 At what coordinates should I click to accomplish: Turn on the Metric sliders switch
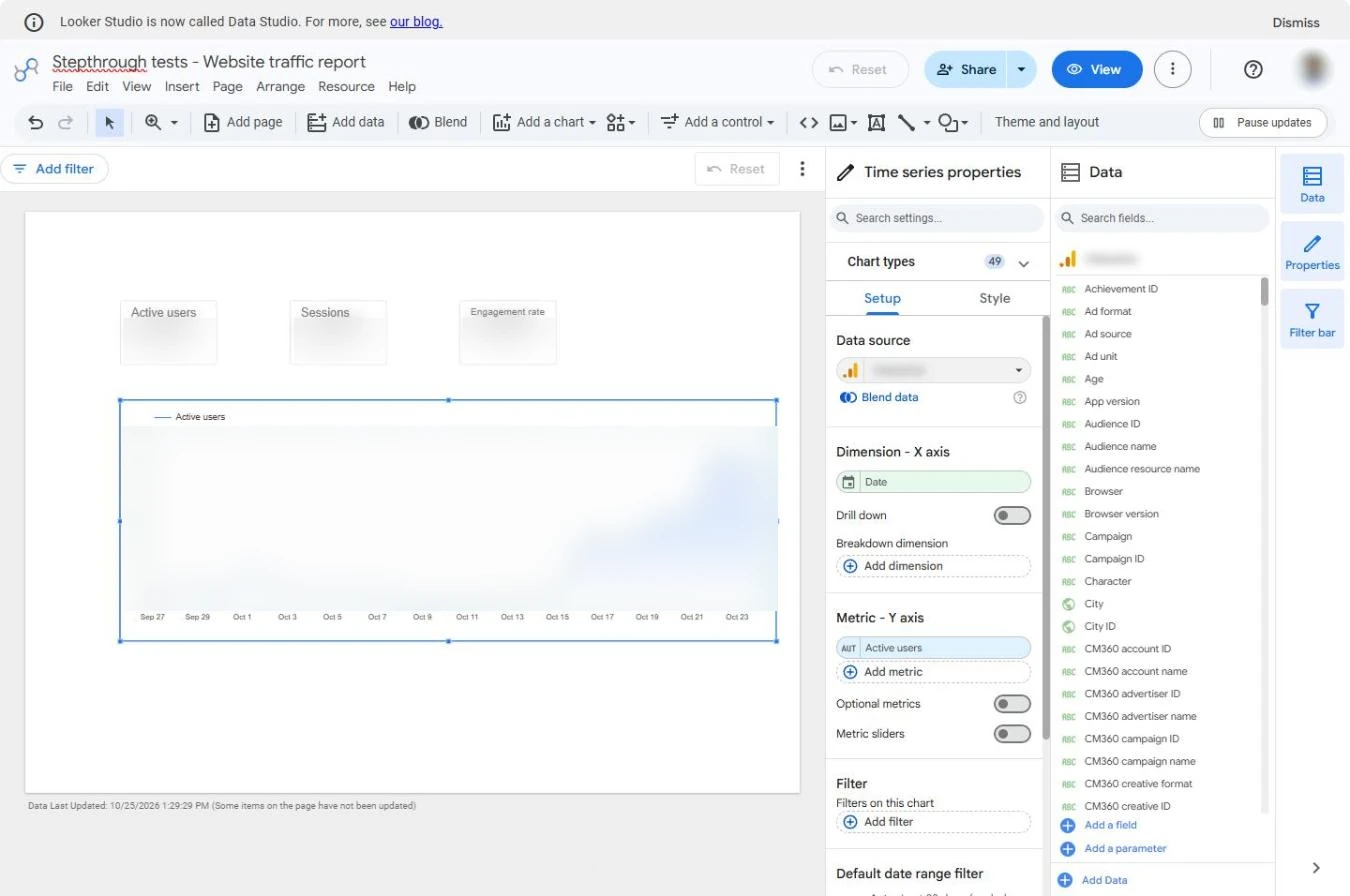coord(1012,734)
